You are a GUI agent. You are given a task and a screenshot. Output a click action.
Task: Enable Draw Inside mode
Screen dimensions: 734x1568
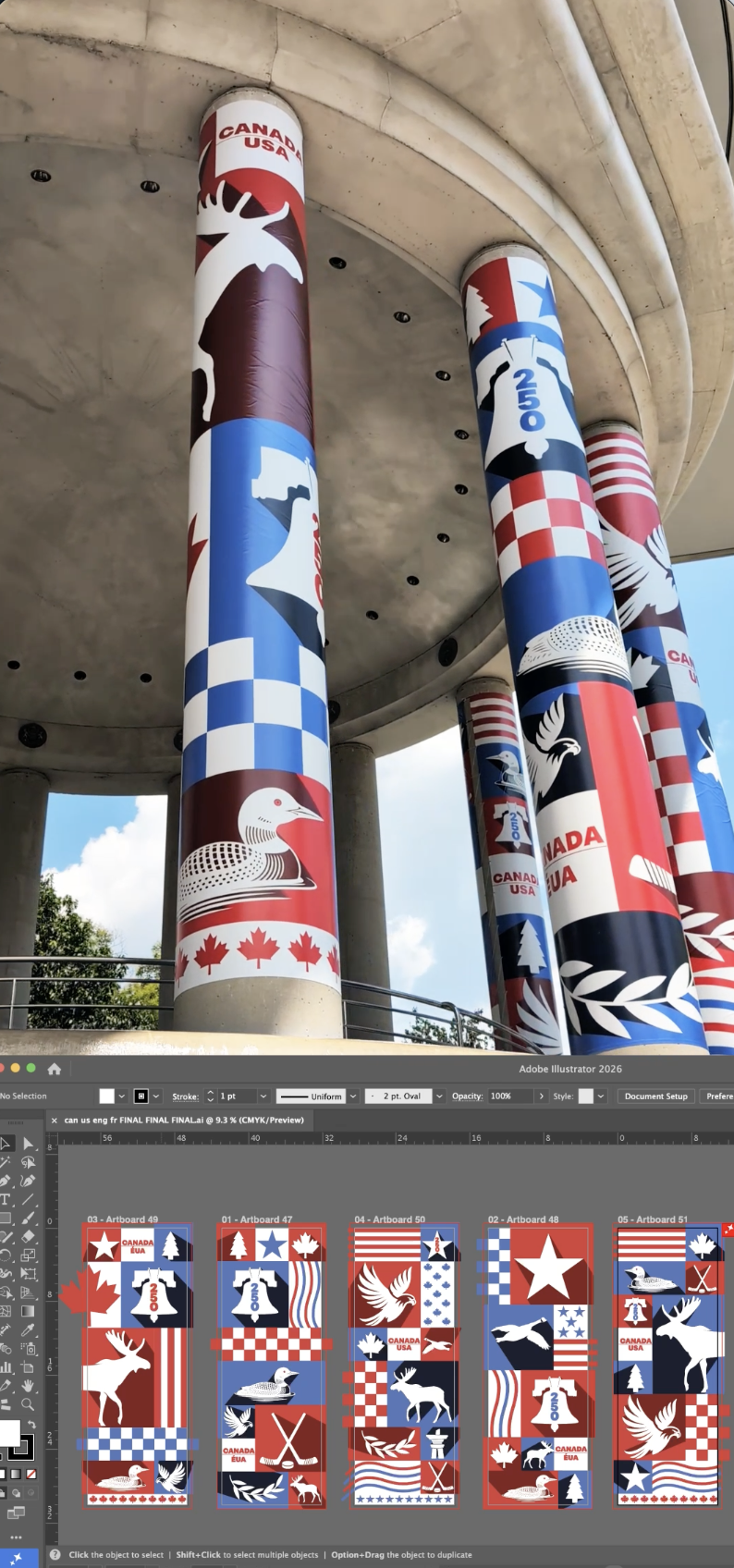pyautogui.click(x=31, y=1492)
